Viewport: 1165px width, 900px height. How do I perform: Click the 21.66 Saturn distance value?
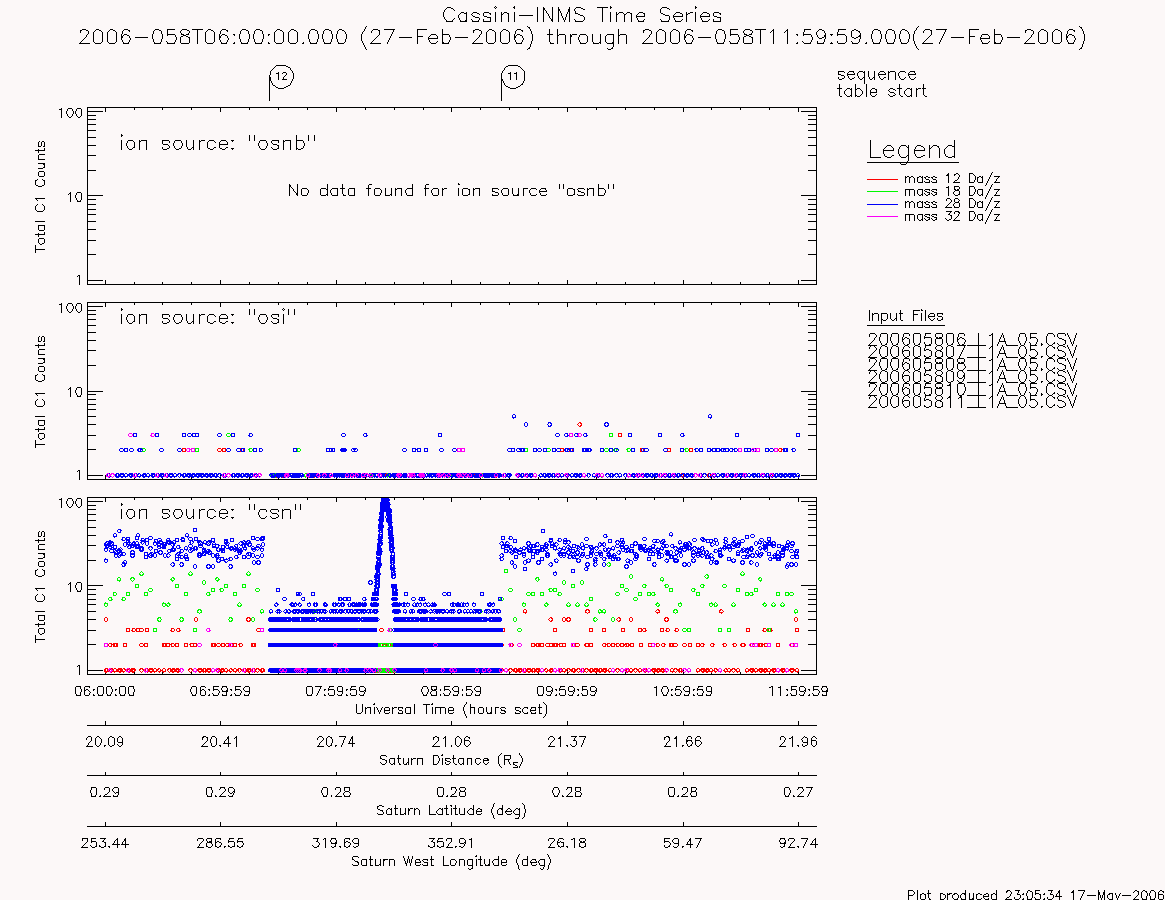[683, 742]
